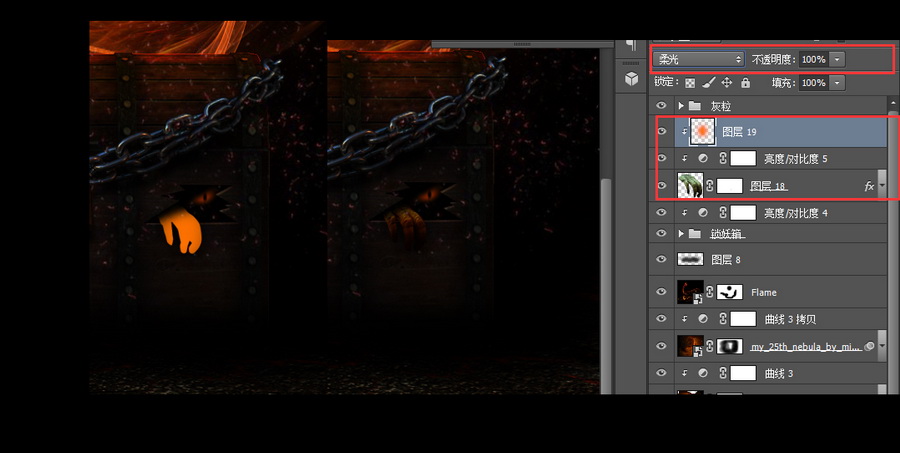Expand the 锁妖箱 layer group

coord(681,234)
